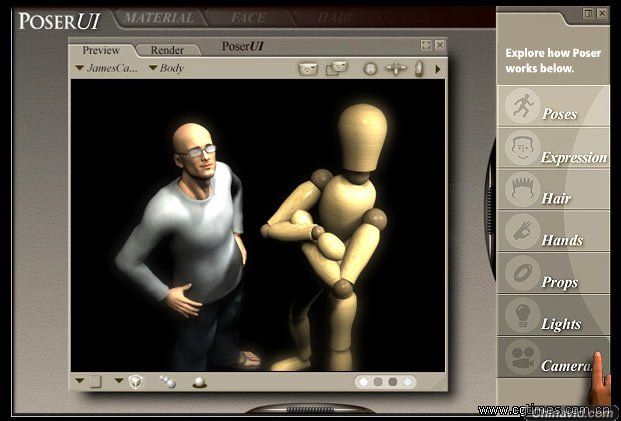
Task: Click the square color swatch in bottom bar
Action: click(x=95, y=382)
